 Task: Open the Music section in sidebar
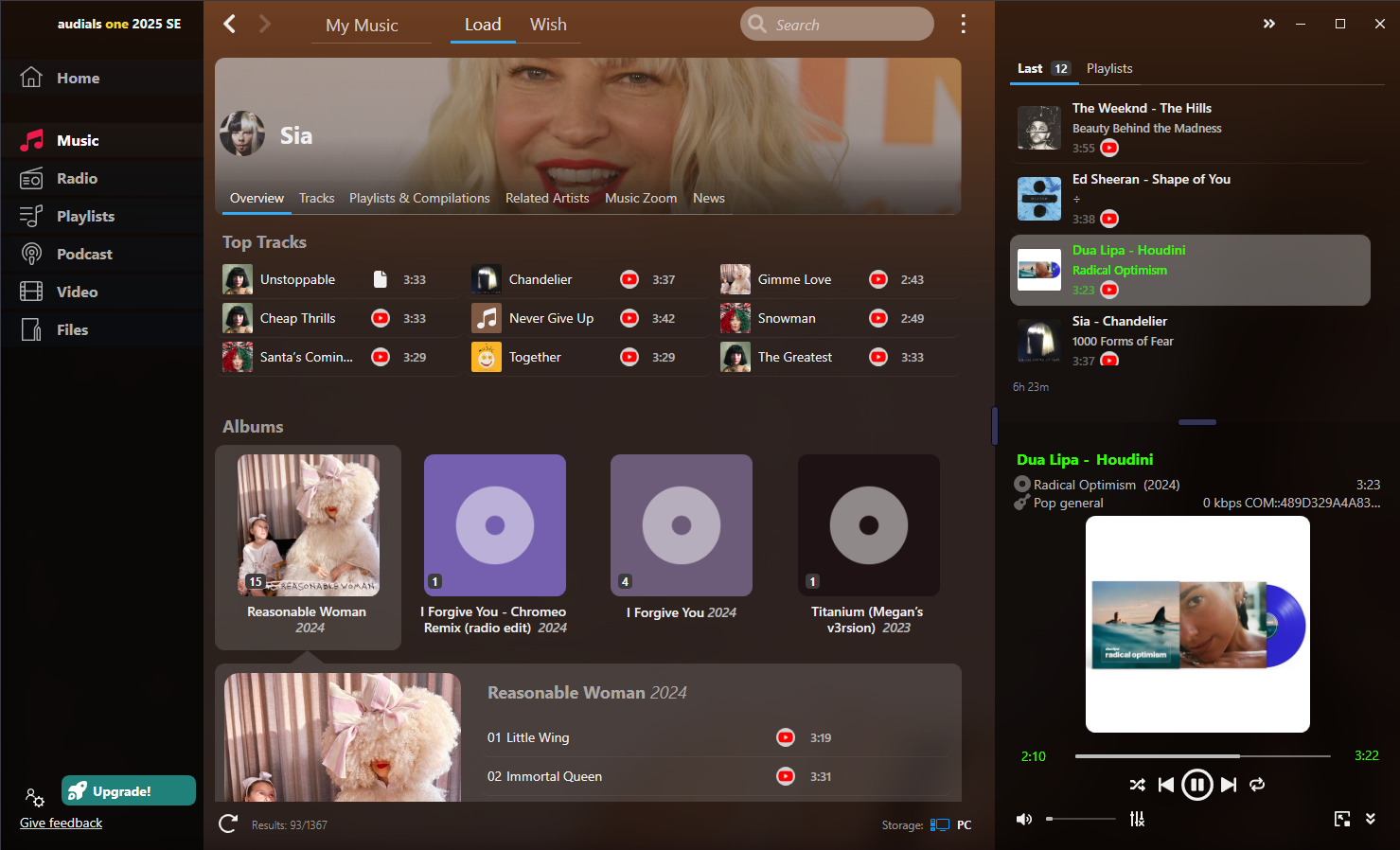click(101, 140)
